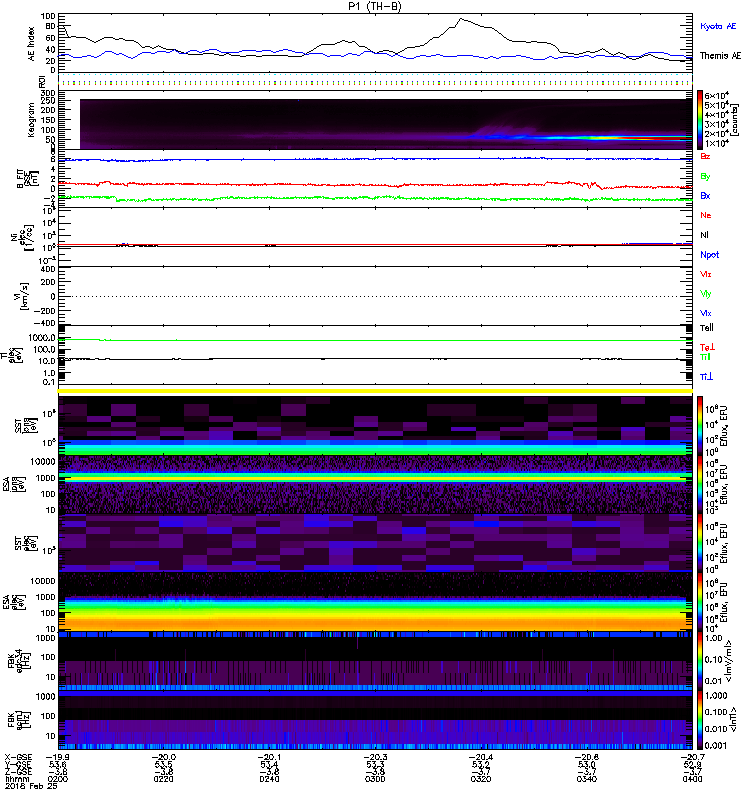Click the 0220 time tick label
Viewport: 750px width, 800px height.
pyautogui.click(x=163, y=779)
